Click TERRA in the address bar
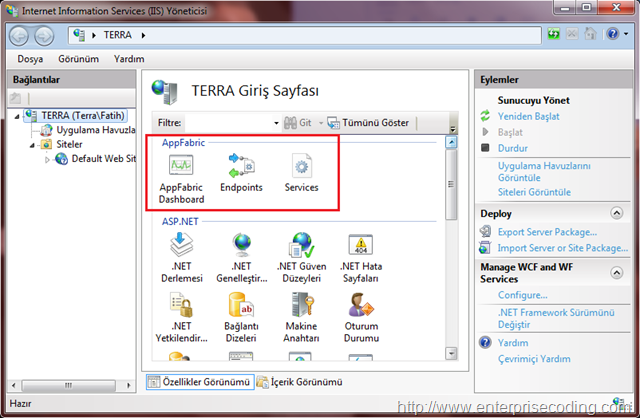 coord(118,35)
